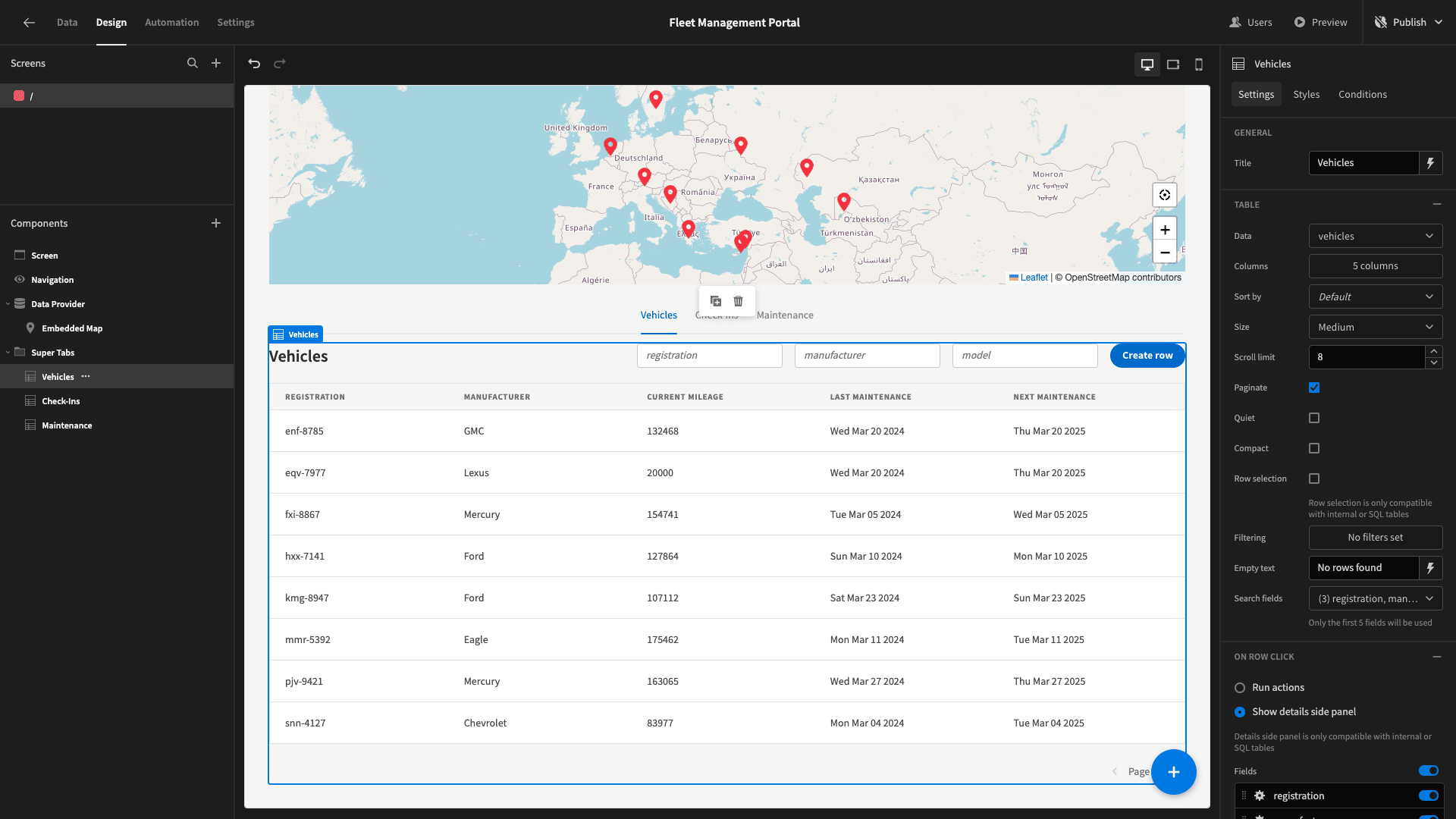This screenshot has height=819, width=1456.
Task: Collapse the TABLE section
Action: point(1437,205)
